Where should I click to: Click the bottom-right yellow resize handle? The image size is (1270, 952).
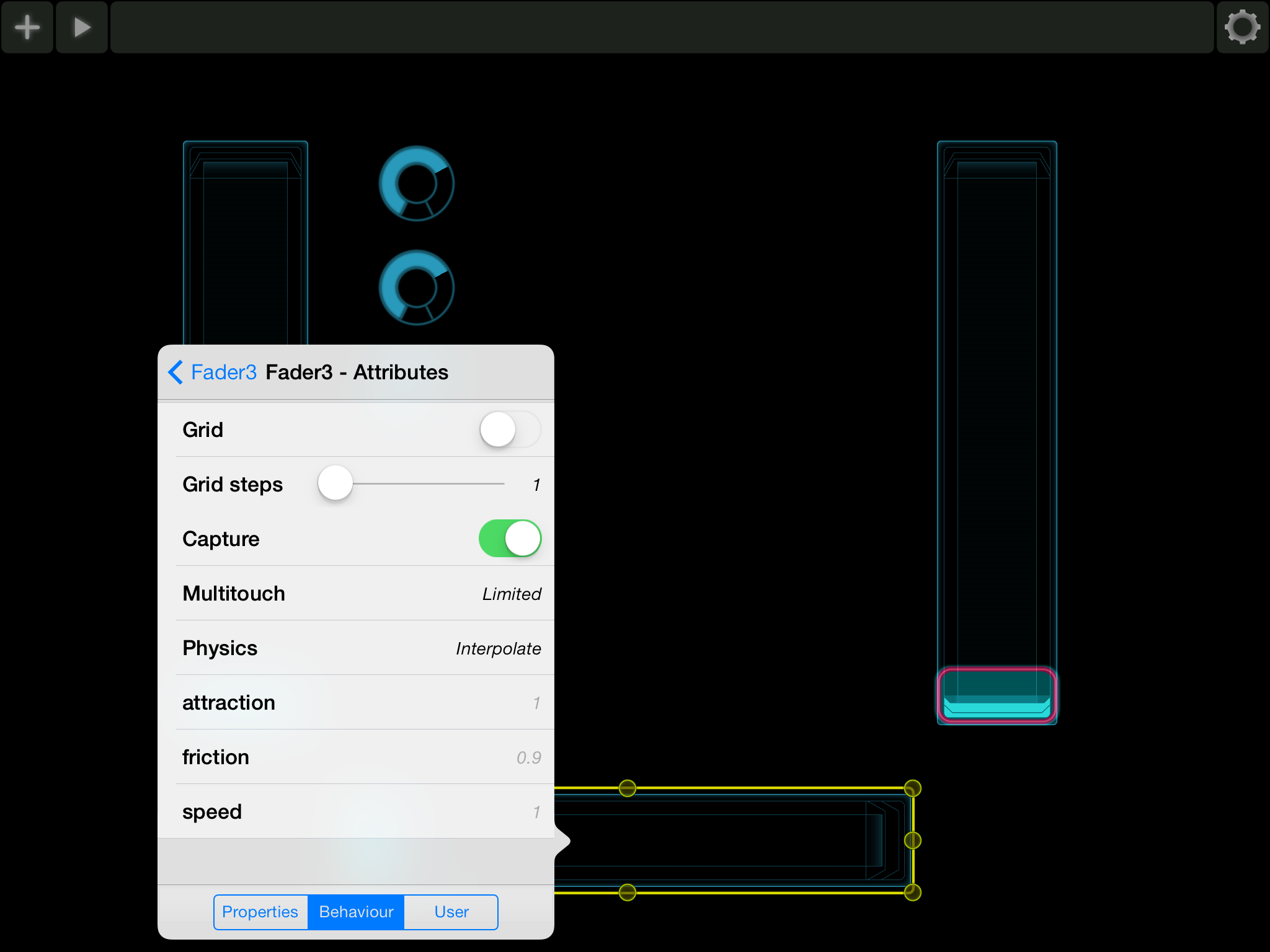click(912, 892)
